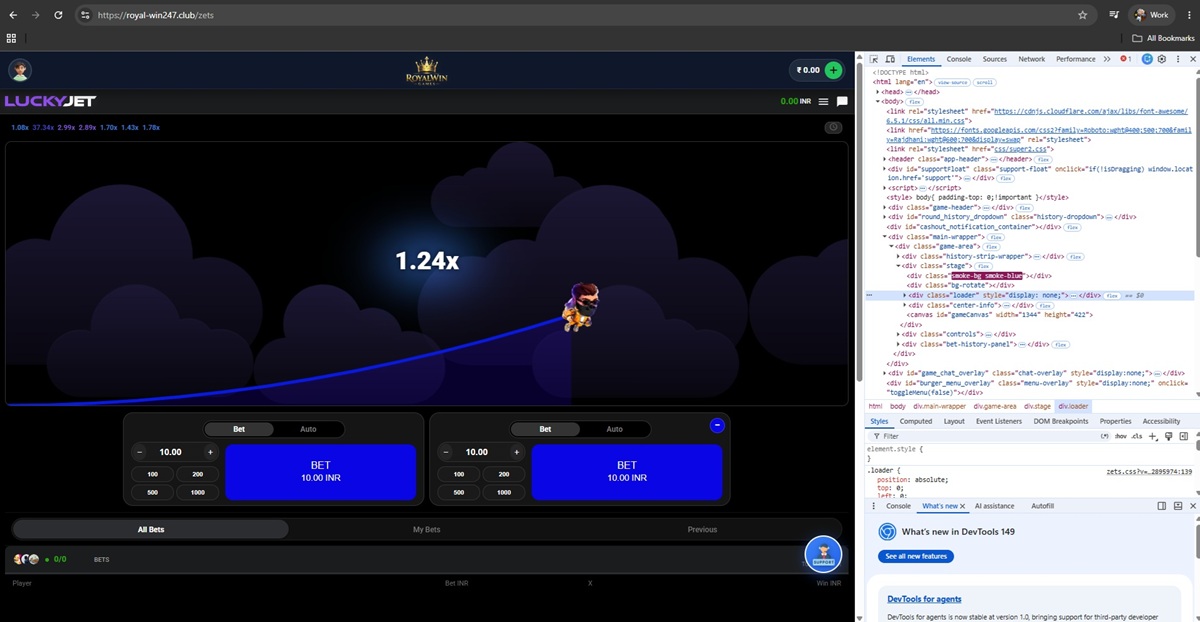
Task: Switch to the Network tab
Action: click(1032, 59)
